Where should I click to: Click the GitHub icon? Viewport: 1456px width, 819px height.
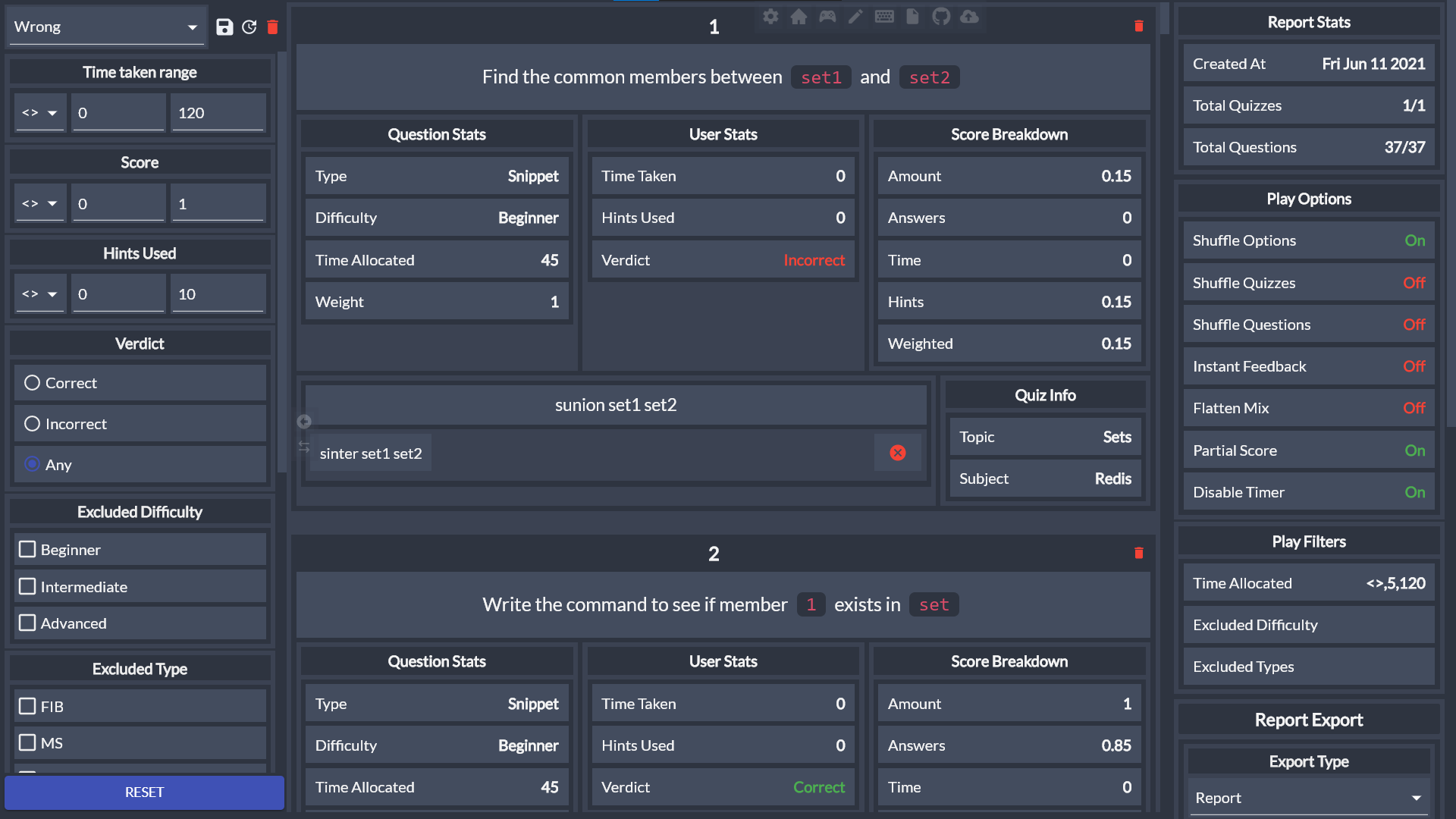941,17
